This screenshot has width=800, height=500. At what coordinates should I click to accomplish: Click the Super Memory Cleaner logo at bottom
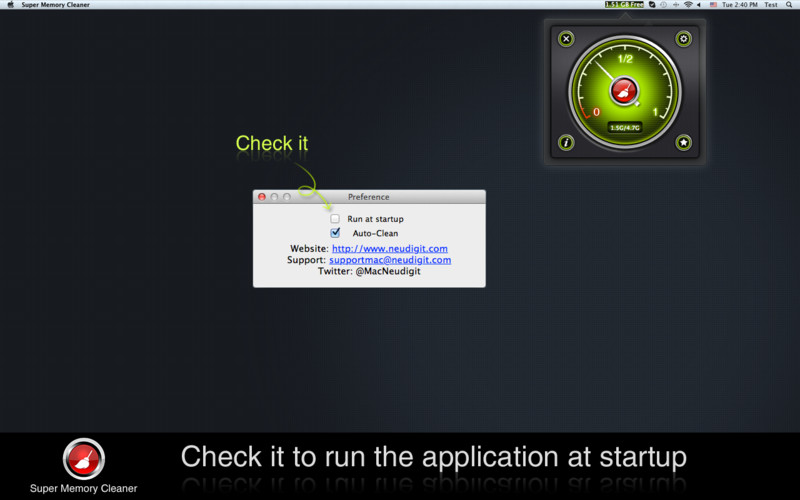[84, 459]
